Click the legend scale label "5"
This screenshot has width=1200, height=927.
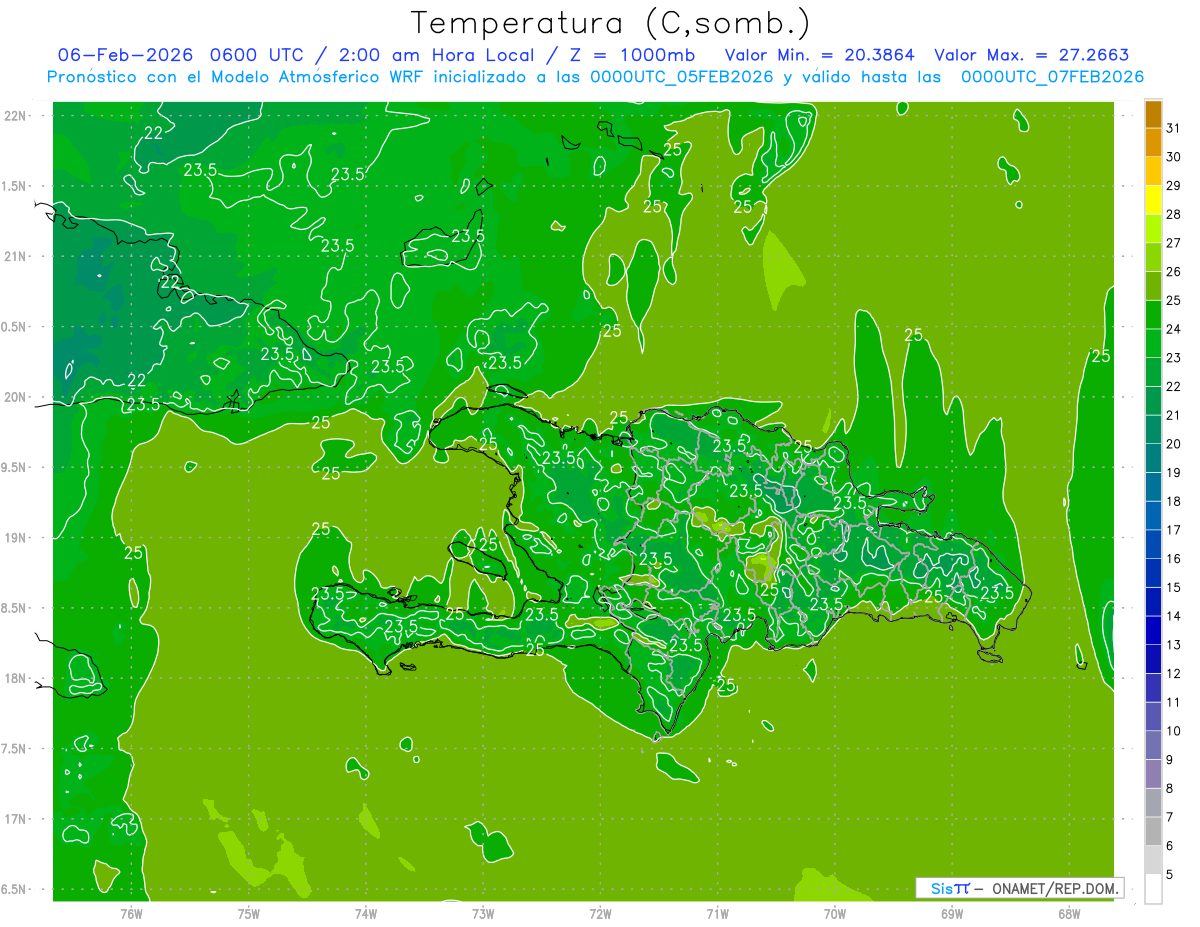tap(1169, 874)
